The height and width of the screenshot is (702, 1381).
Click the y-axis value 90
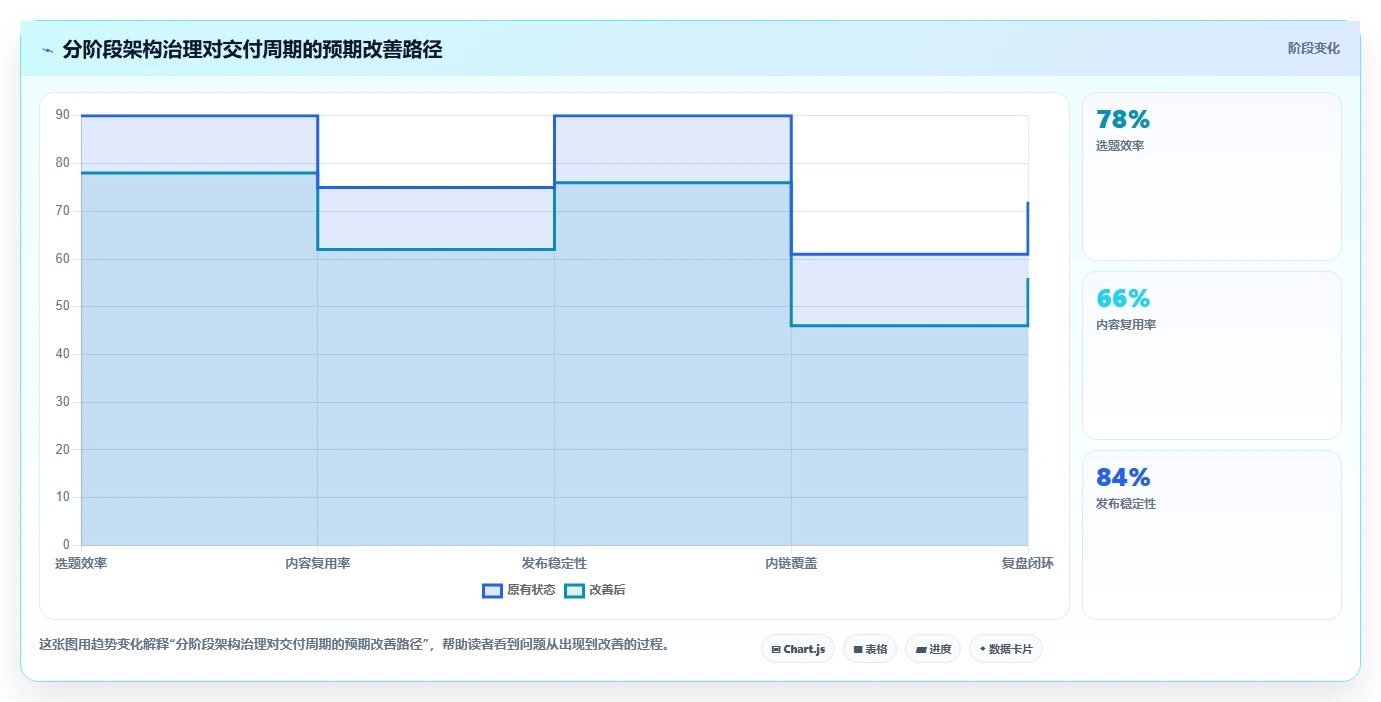pos(63,115)
